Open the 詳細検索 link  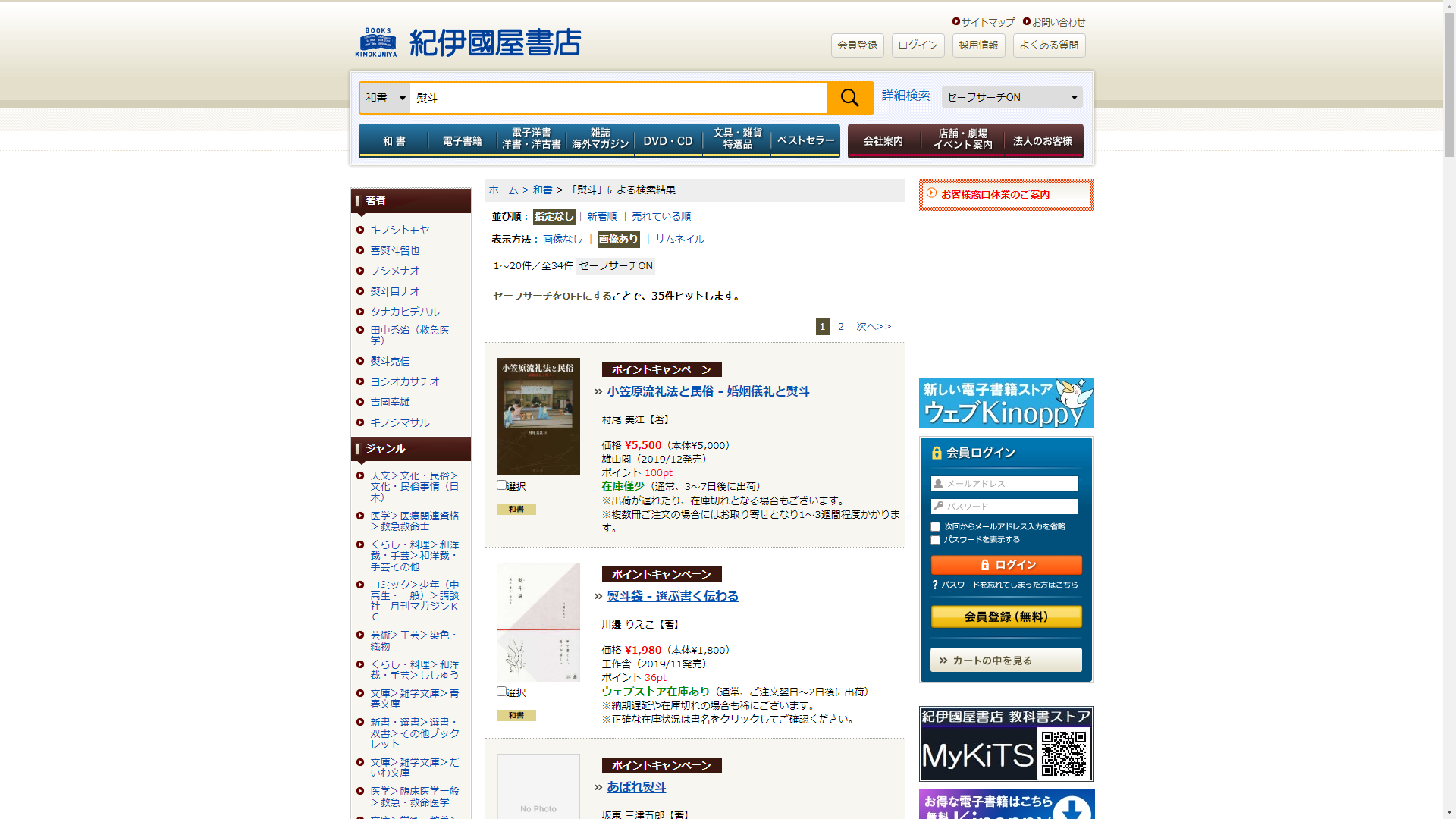pyautogui.click(x=906, y=96)
